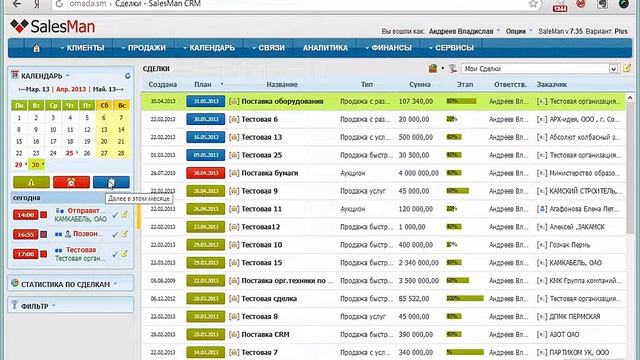Open the ФИНАНСЫ menu
The height and width of the screenshot is (360, 640).
tap(388, 48)
